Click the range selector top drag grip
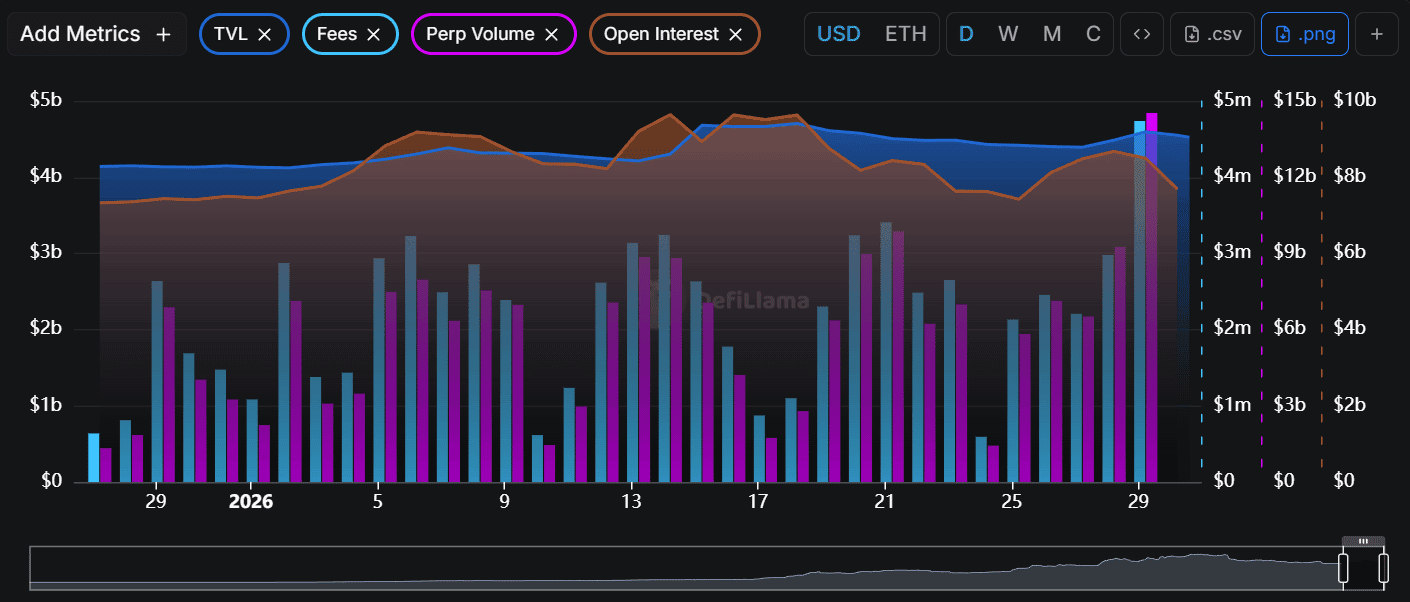This screenshot has height=602, width=1410. coord(1363,541)
